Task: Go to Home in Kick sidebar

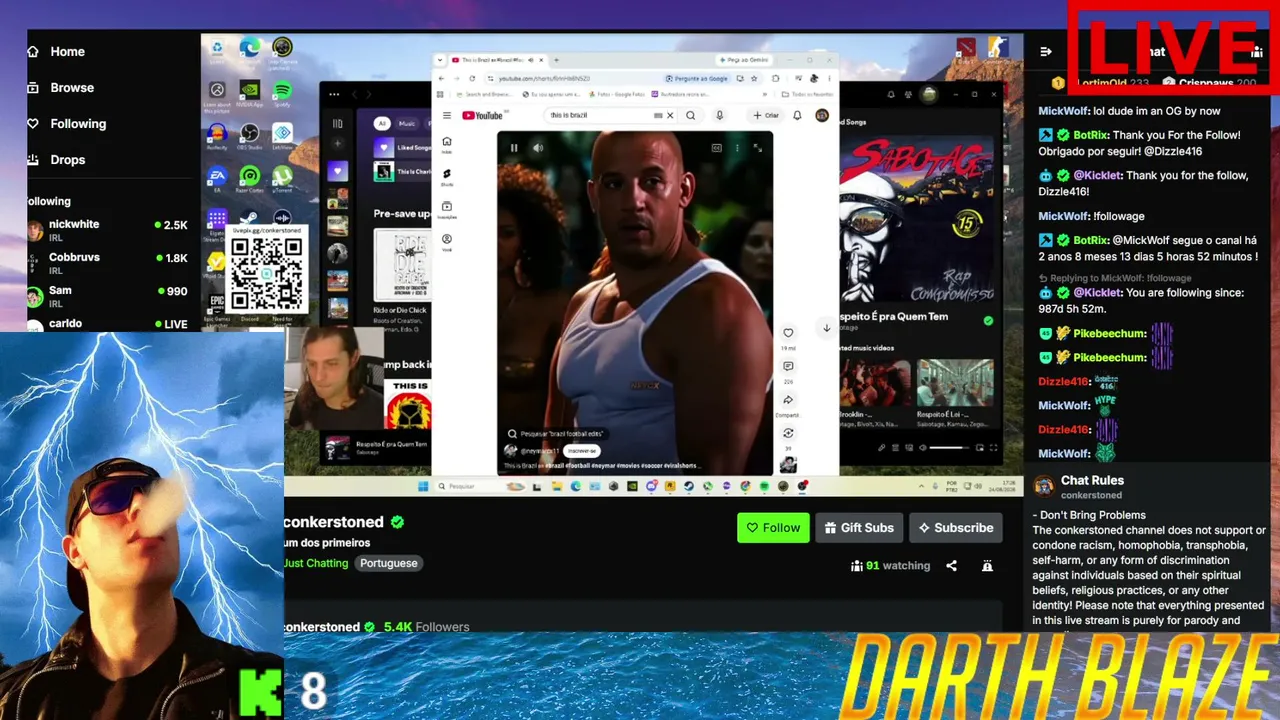Action: [x=56, y=52]
